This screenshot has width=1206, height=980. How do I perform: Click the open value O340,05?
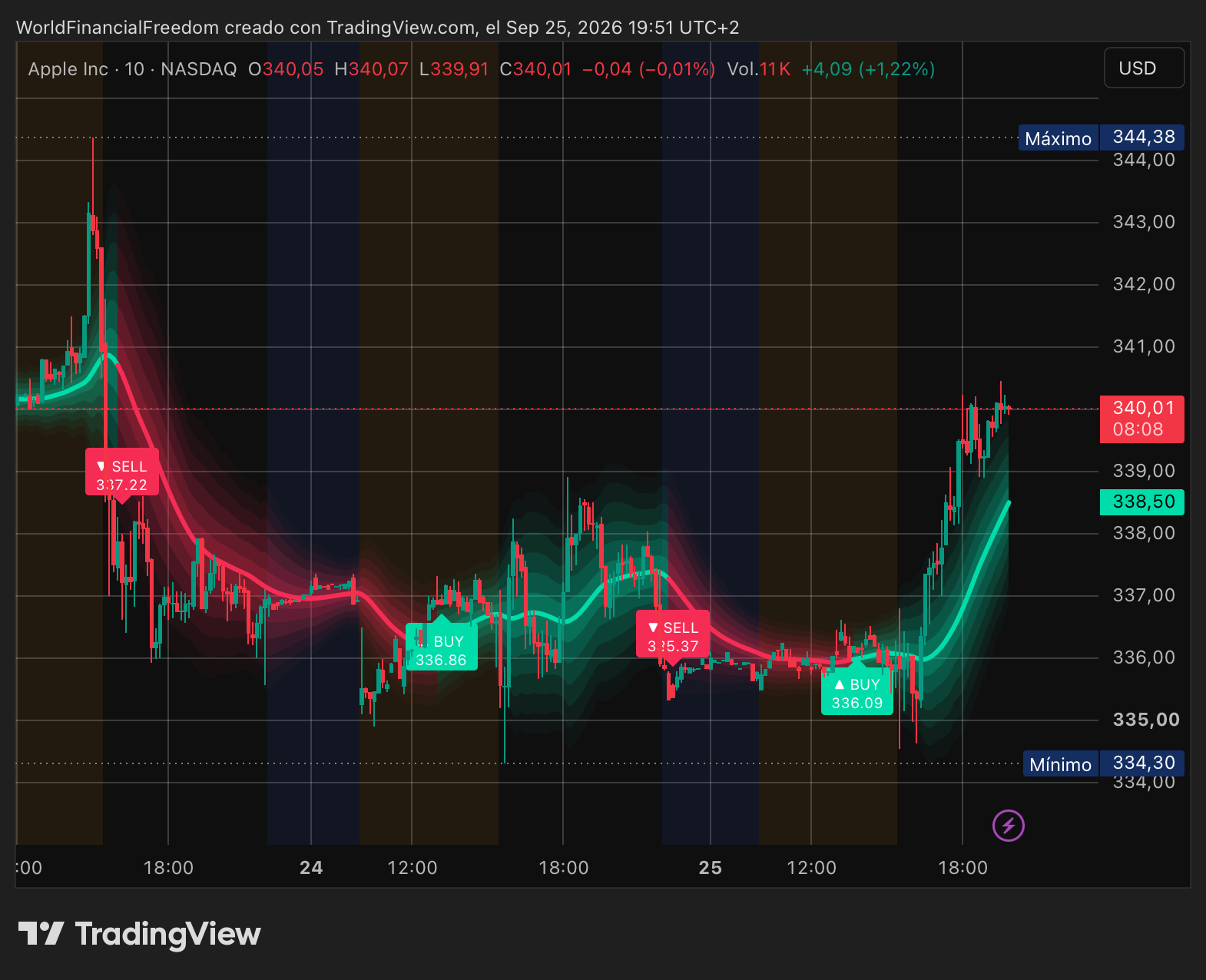click(x=286, y=69)
